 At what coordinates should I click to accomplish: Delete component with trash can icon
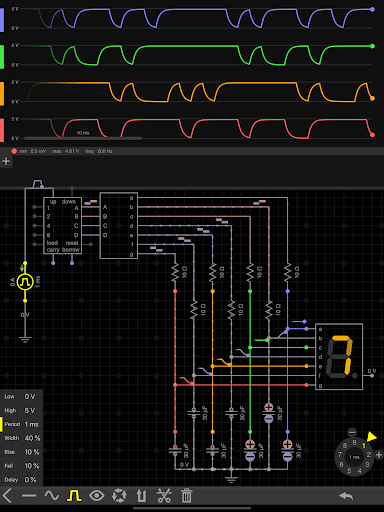coord(187,496)
